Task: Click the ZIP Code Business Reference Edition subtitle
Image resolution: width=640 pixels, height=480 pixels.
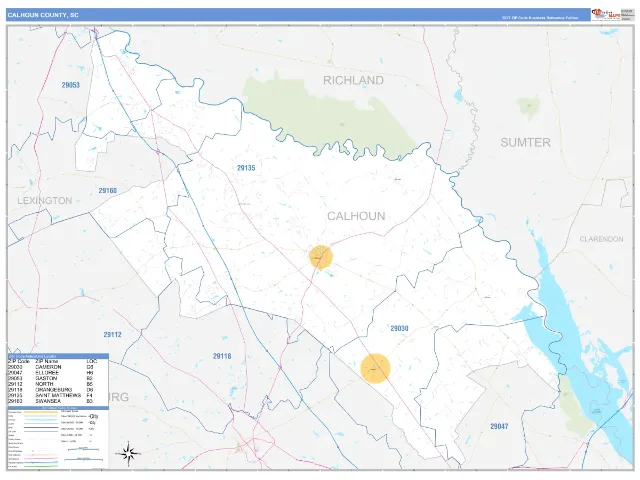Action: coord(540,18)
